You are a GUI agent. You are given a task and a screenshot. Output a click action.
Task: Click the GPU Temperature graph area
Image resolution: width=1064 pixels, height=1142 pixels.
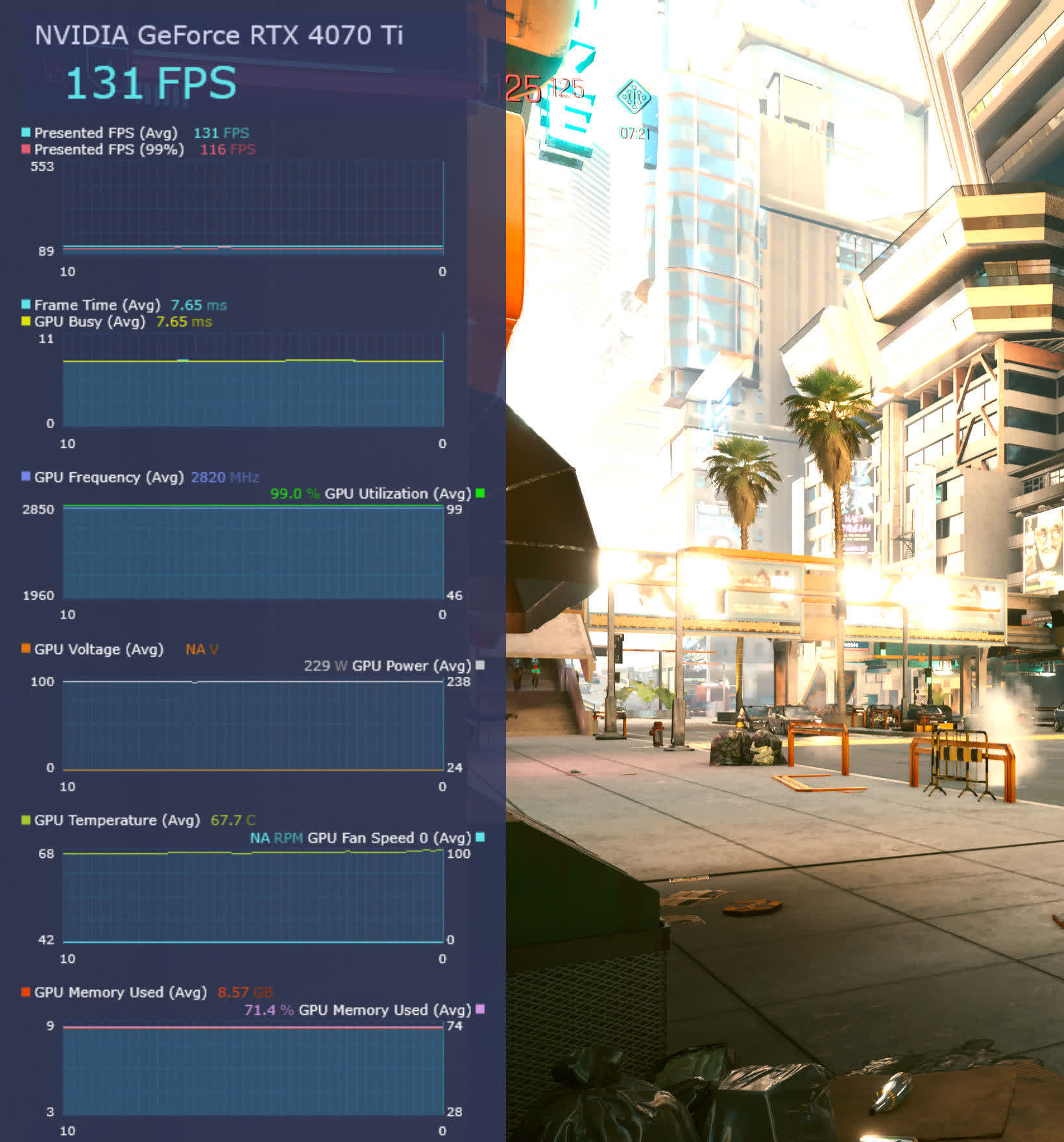click(253, 896)
